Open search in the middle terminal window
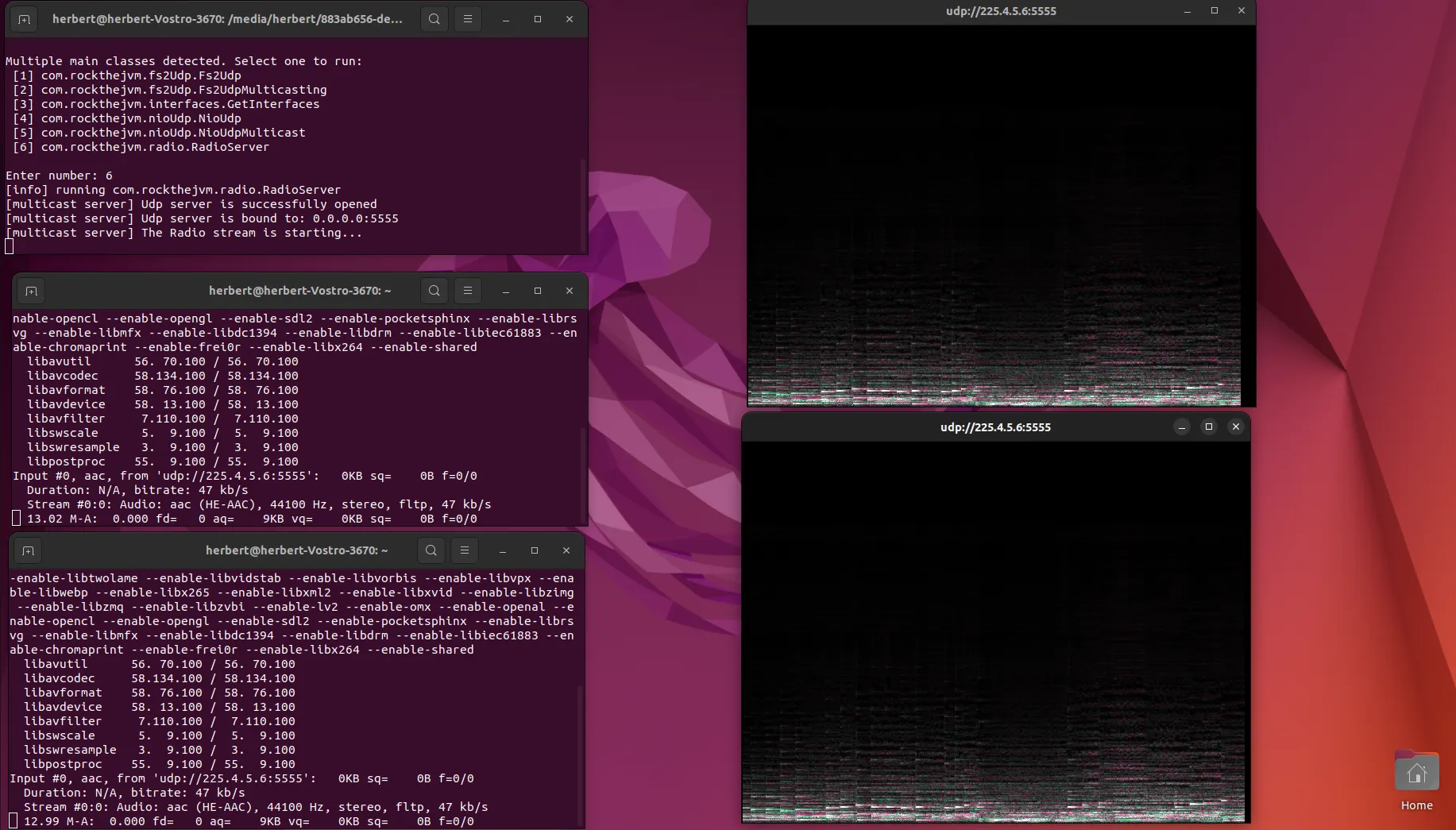This screenshot has height=830, width=1456. pyautogui.click(x=434, y=291)
